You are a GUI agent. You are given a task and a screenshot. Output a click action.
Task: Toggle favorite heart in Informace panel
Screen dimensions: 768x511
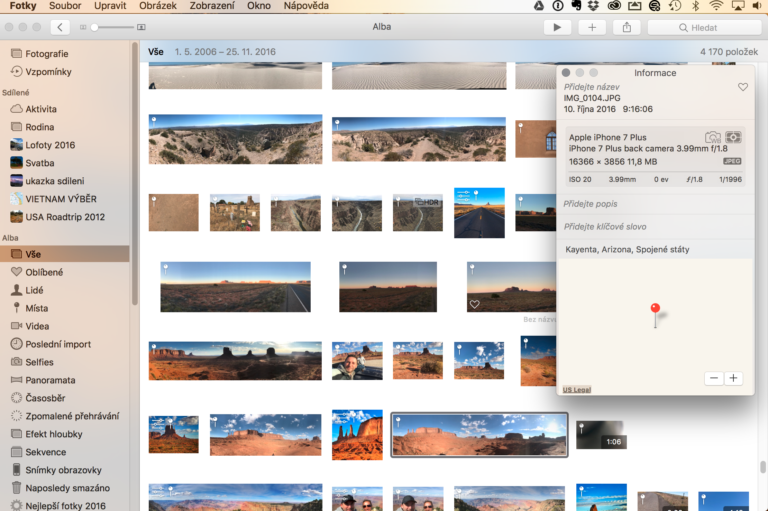742,88
